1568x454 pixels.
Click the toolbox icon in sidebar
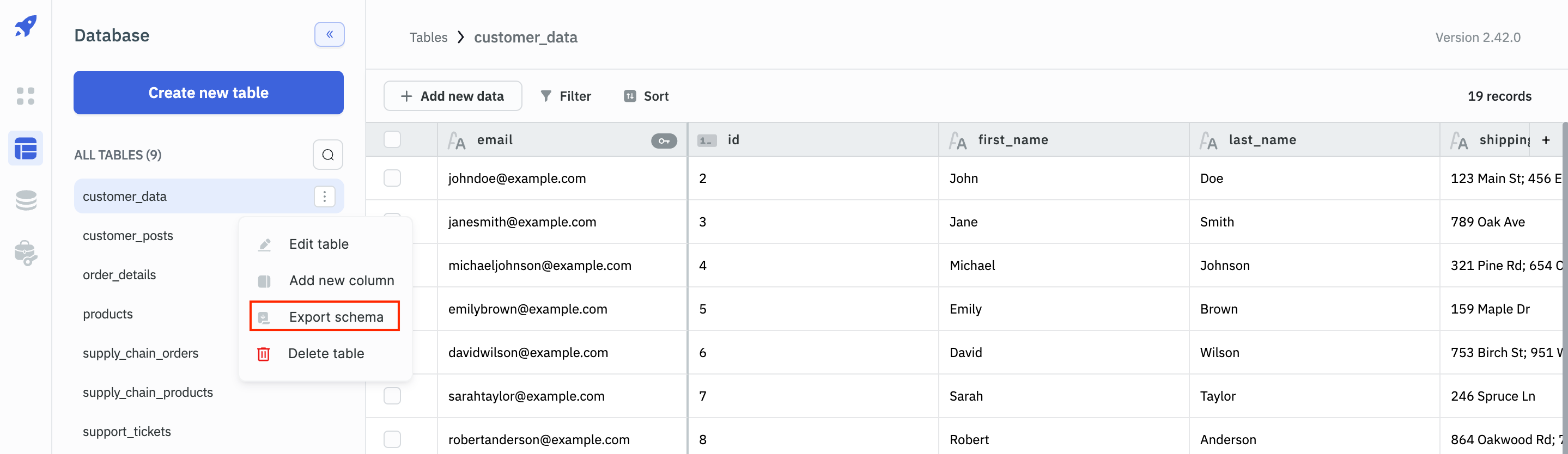[26, 253]
